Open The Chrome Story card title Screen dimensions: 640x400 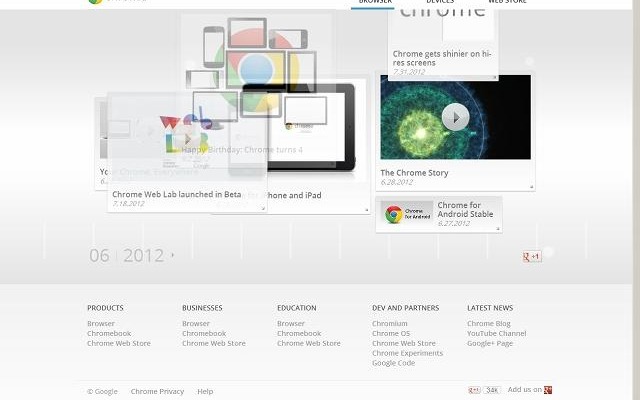pos(414,173)
